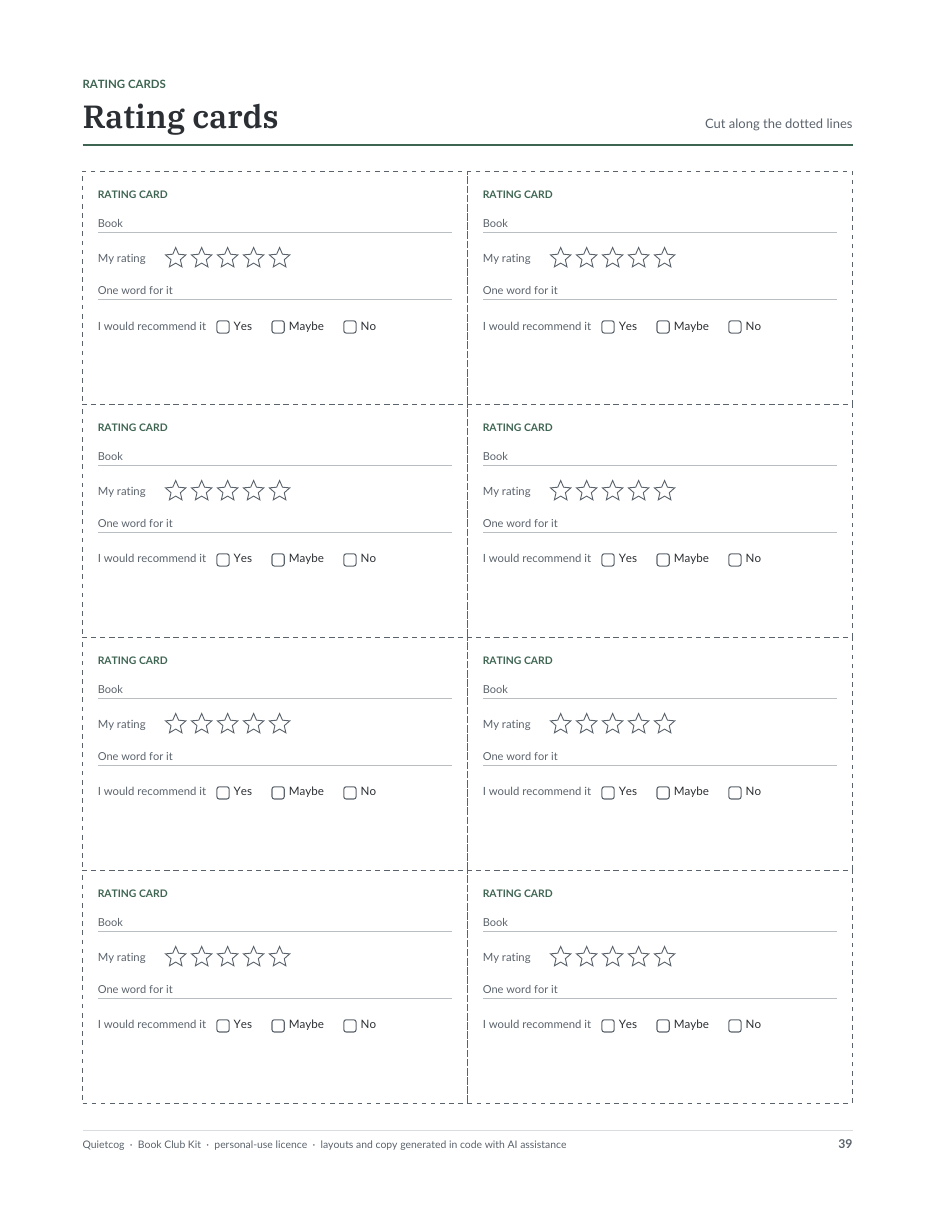
Task: Click page number 39 in footer
Action: [x=845, y=1144]
